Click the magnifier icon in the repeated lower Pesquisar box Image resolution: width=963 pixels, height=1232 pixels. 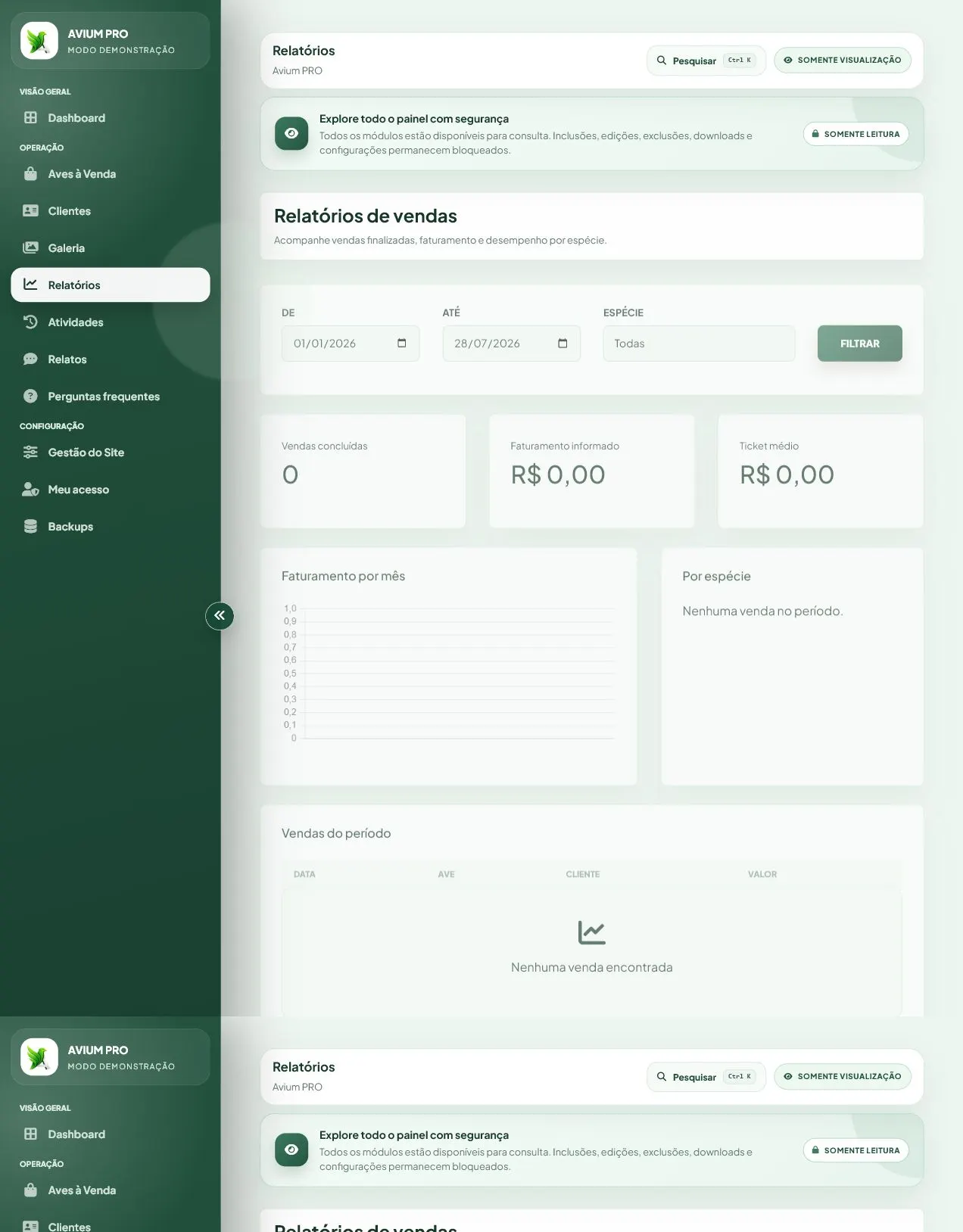point(662,1076)
